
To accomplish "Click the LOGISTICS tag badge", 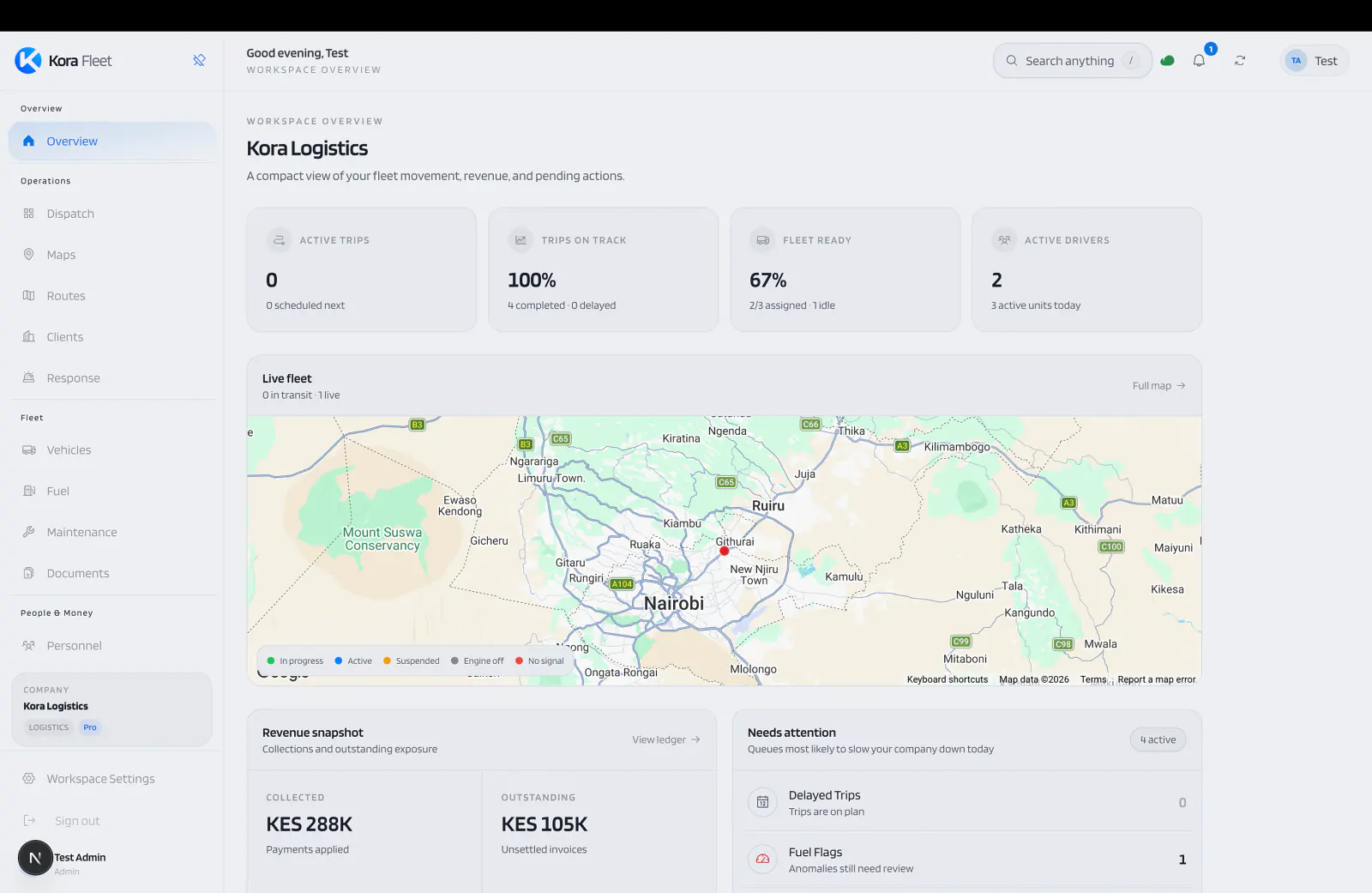I will [49, 727].
